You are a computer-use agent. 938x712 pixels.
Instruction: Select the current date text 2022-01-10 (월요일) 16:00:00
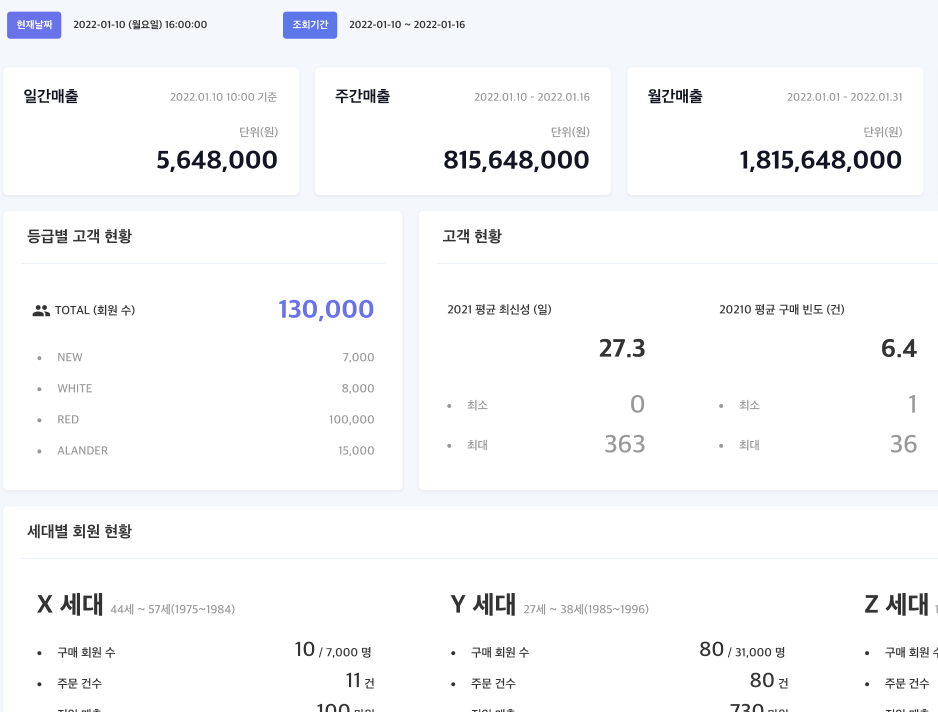[140, 25]
